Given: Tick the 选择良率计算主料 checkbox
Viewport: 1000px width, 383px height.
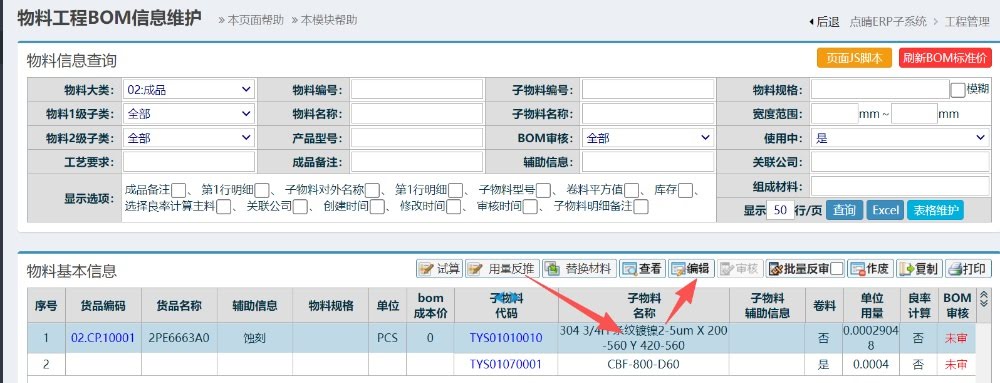Looking at the screenshot, I should tap(223, 206).
